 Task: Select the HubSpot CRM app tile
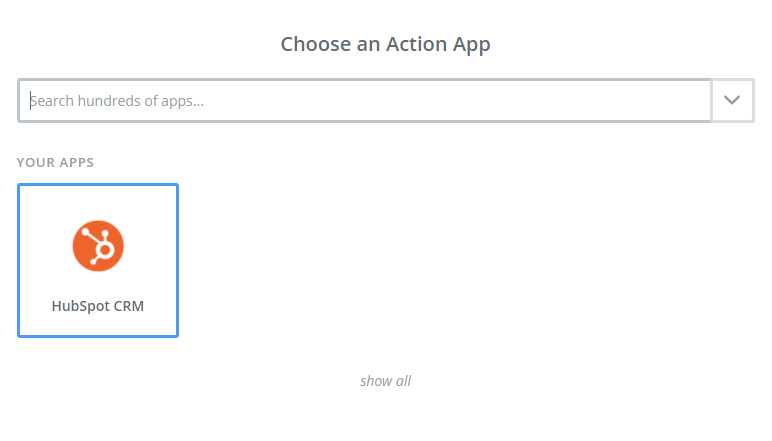98,260
